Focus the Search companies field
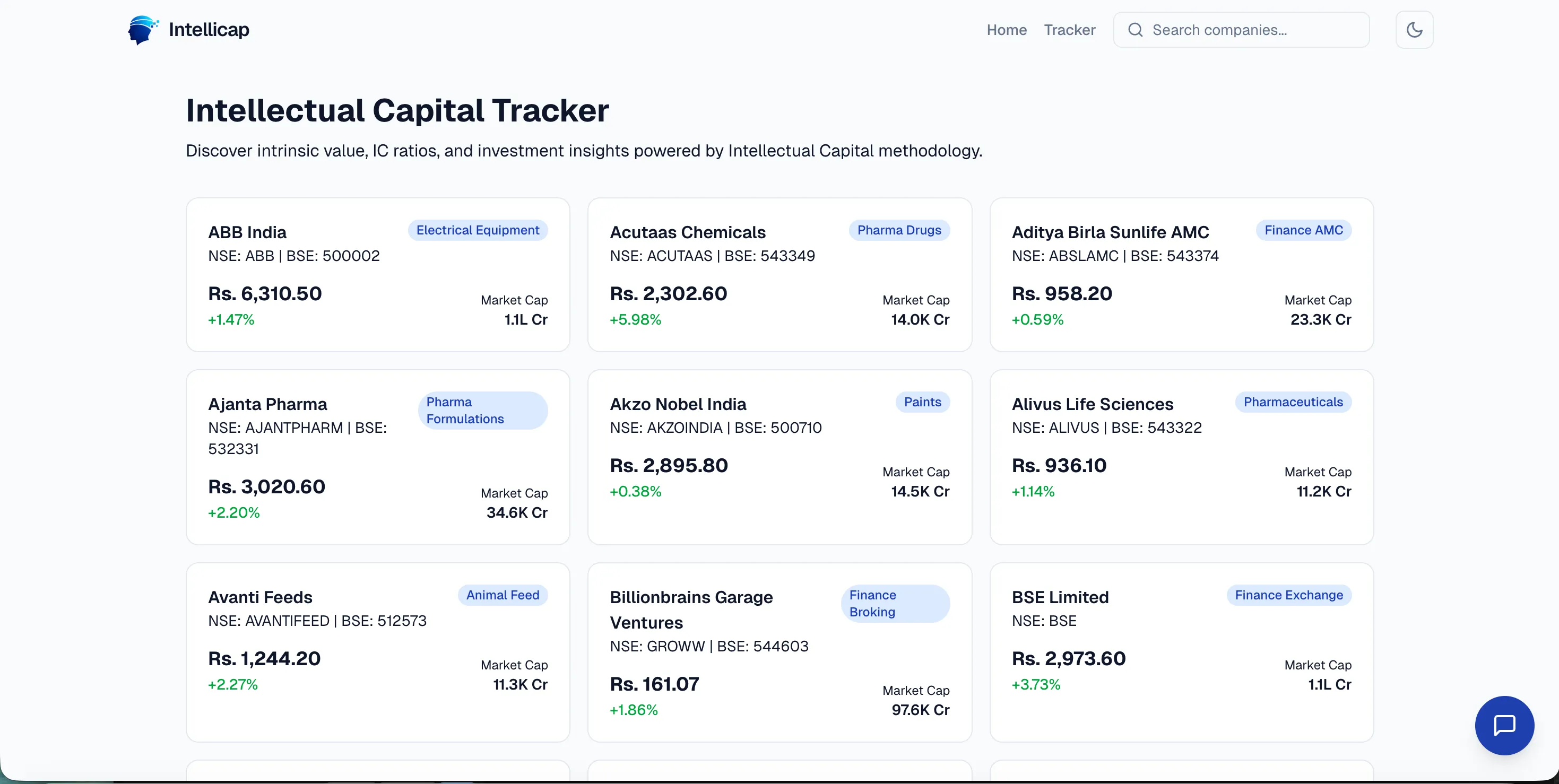Screen dimensions: 1559x784 1241,30
